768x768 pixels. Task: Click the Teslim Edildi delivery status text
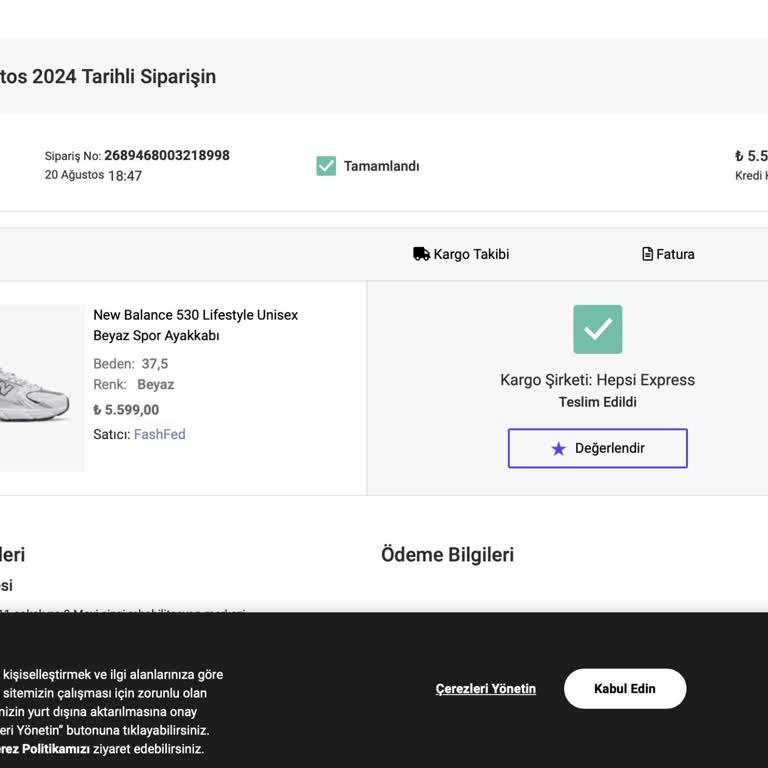point(598,402)
